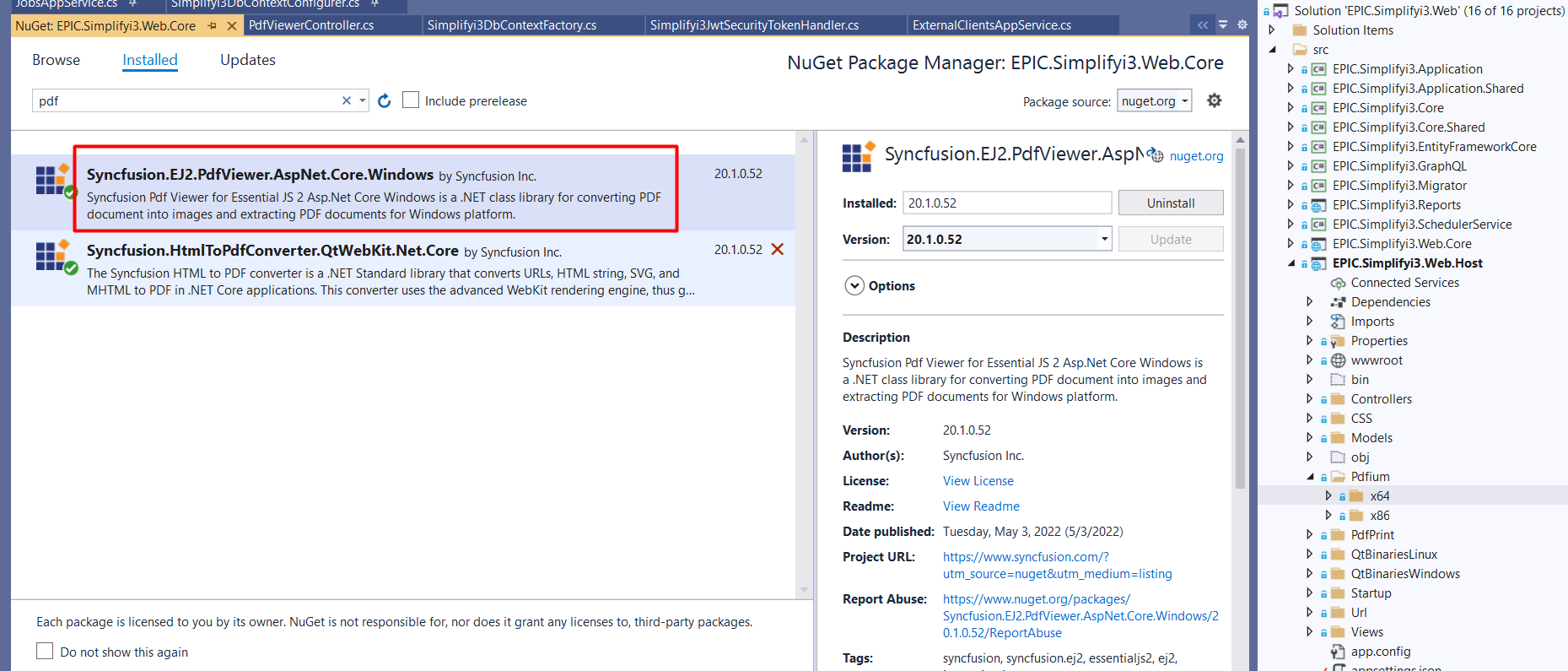Select Startup folder in tree
The height and width of the screenshot is (671, 1568).
click(1371, 593)
